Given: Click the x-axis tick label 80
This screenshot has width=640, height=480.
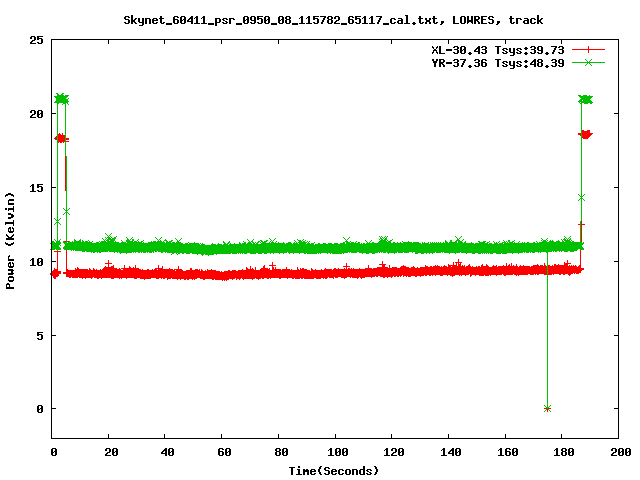Looking at the screenshot, I should pos(281,452).
